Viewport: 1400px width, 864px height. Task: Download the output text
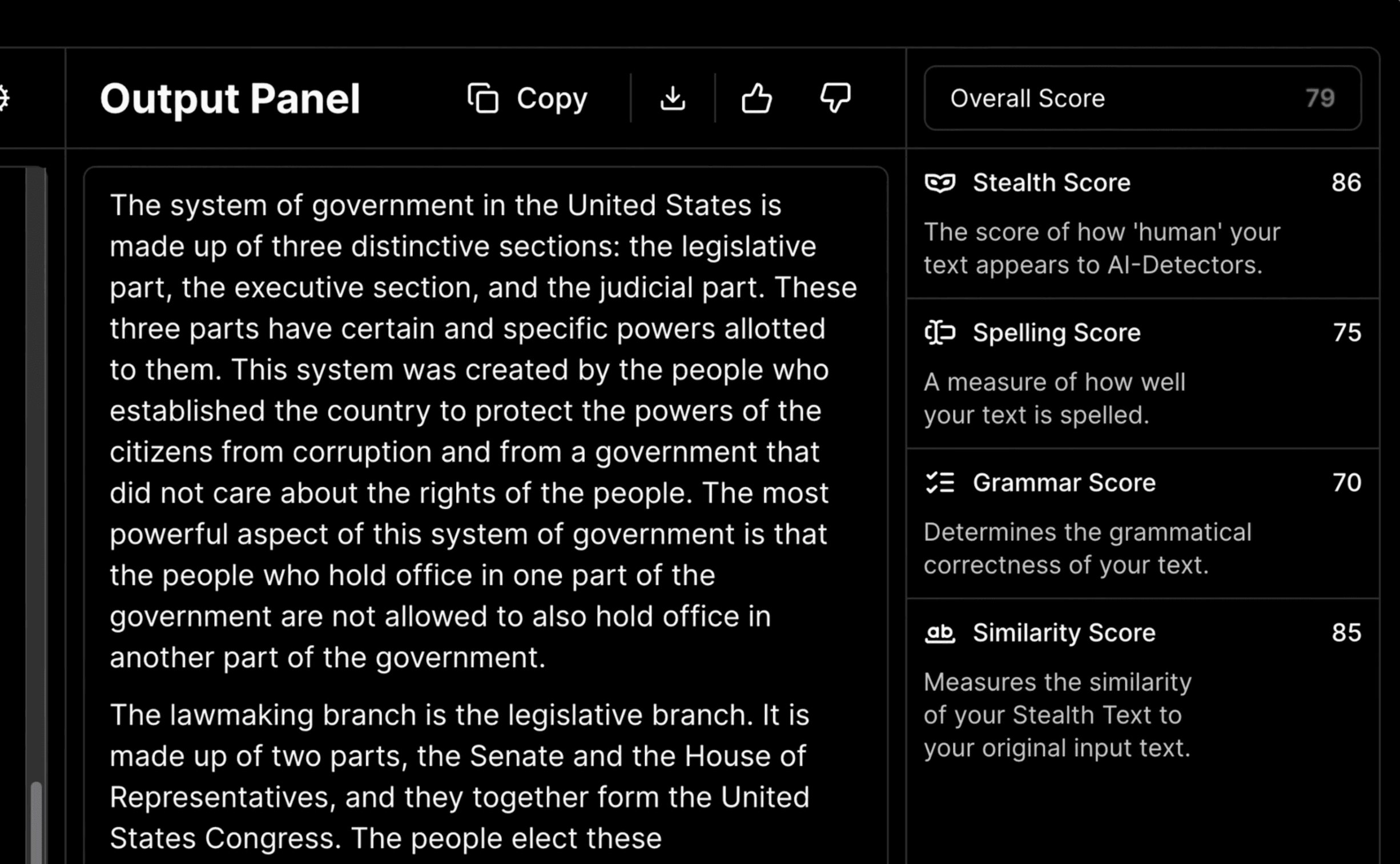[x=672, y=98]
